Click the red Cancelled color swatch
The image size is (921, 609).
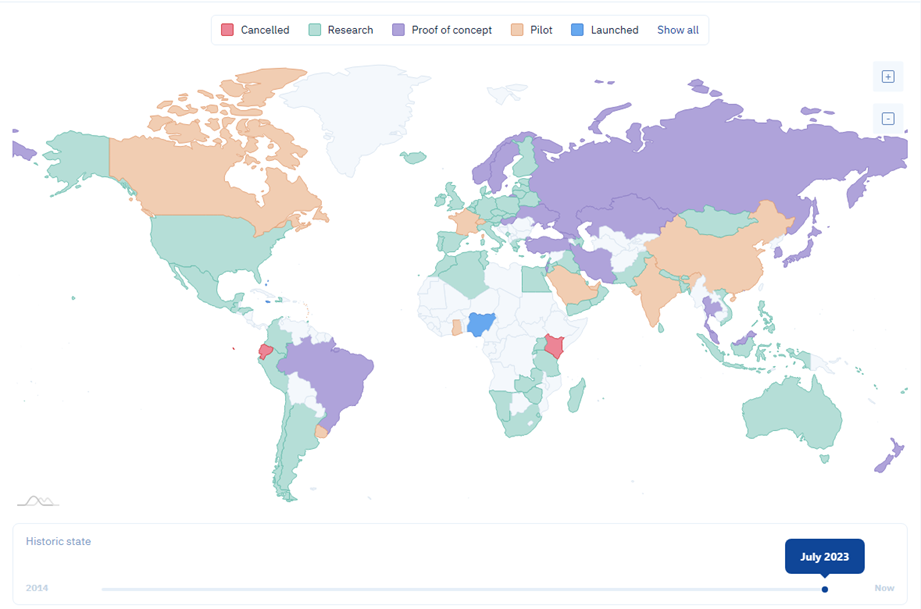(227, 30)
